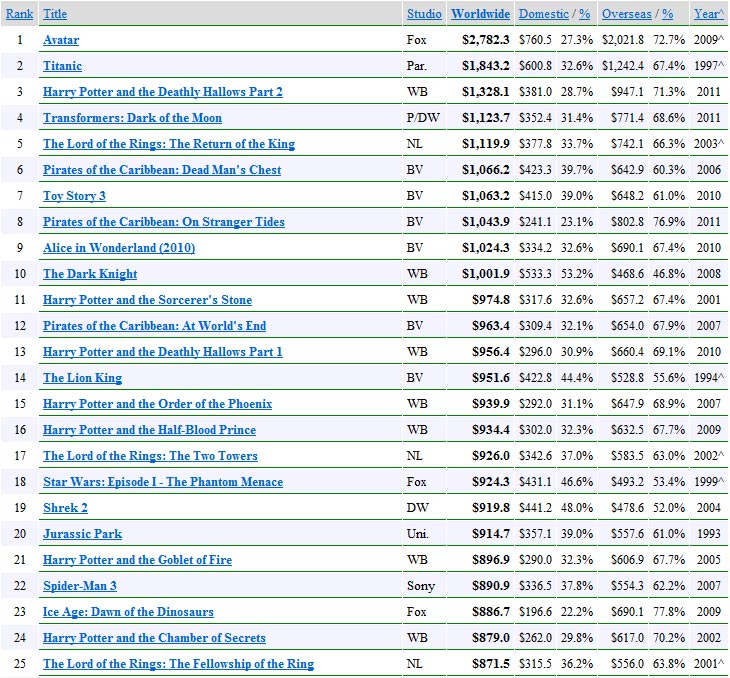Screen dimensions: 730x678
Task: Click the 2003^ year for Return of the King
Action: coord(710,144)
